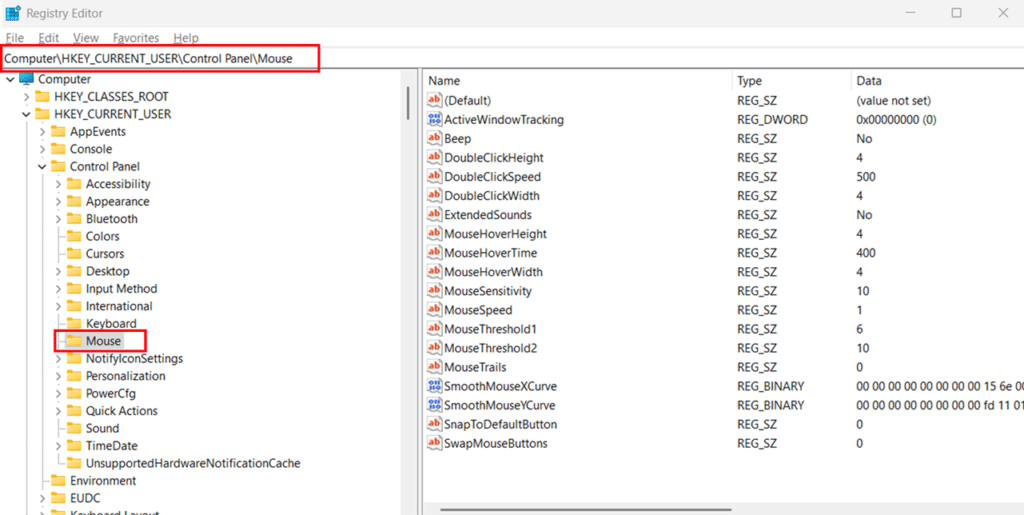Click the Environment folder icon

point(58,480)
